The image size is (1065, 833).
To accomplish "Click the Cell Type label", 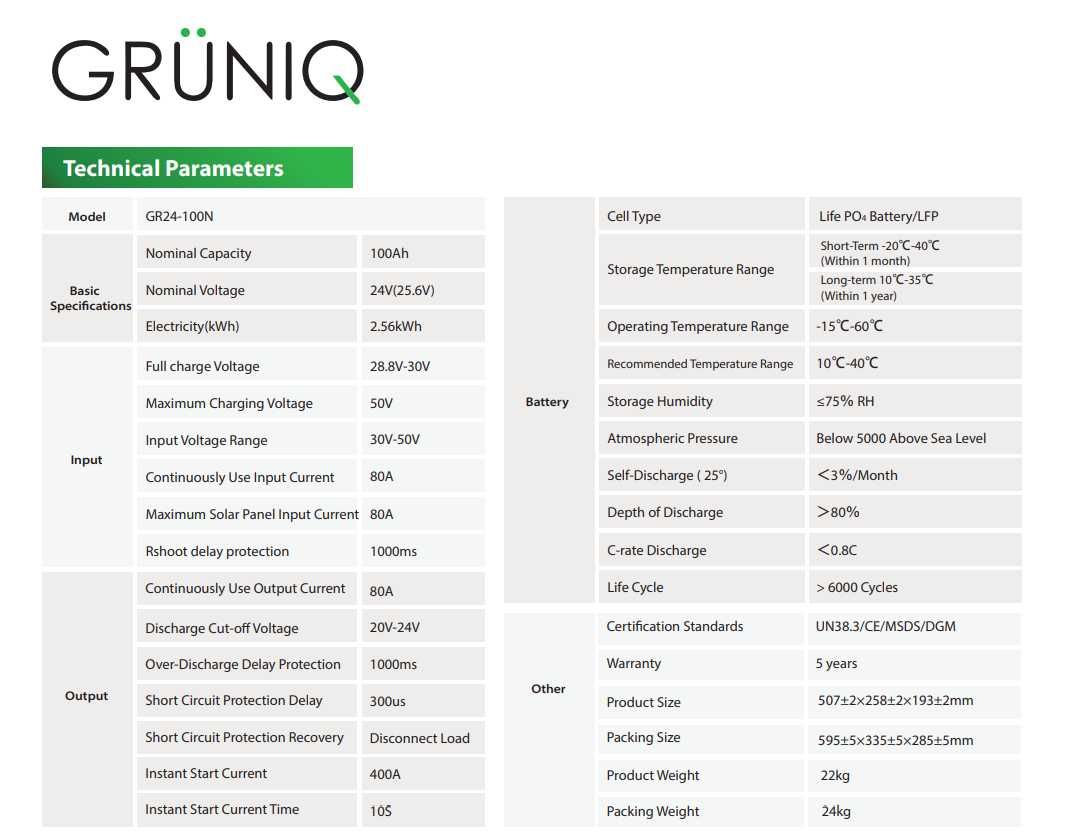I will coord(634,216).
